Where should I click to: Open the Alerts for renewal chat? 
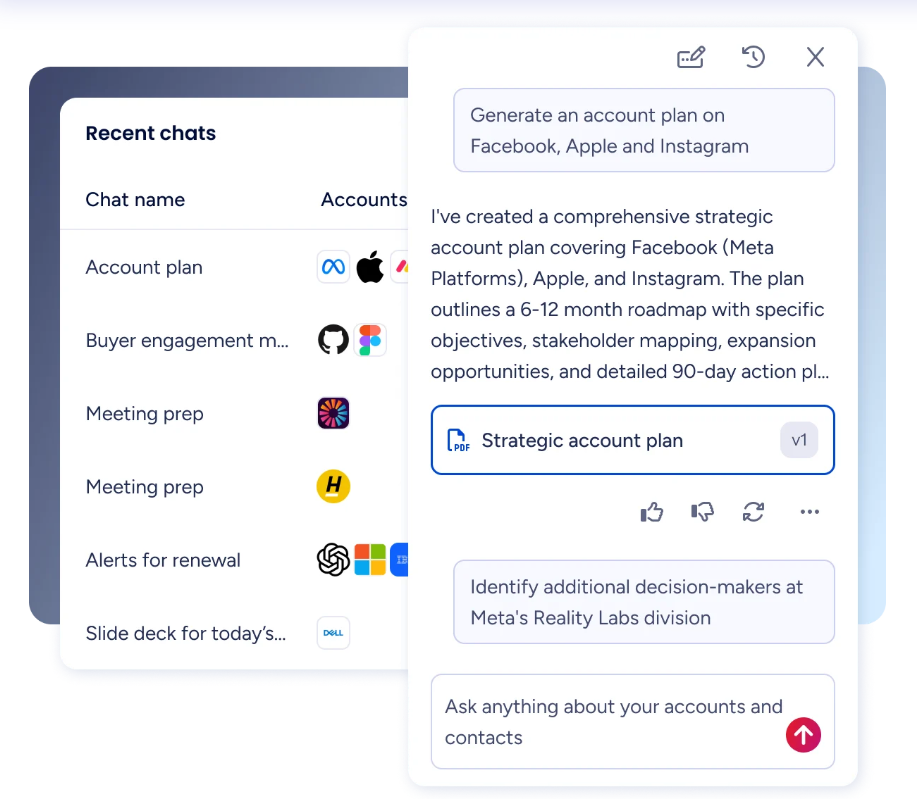[x=163, y=560]
